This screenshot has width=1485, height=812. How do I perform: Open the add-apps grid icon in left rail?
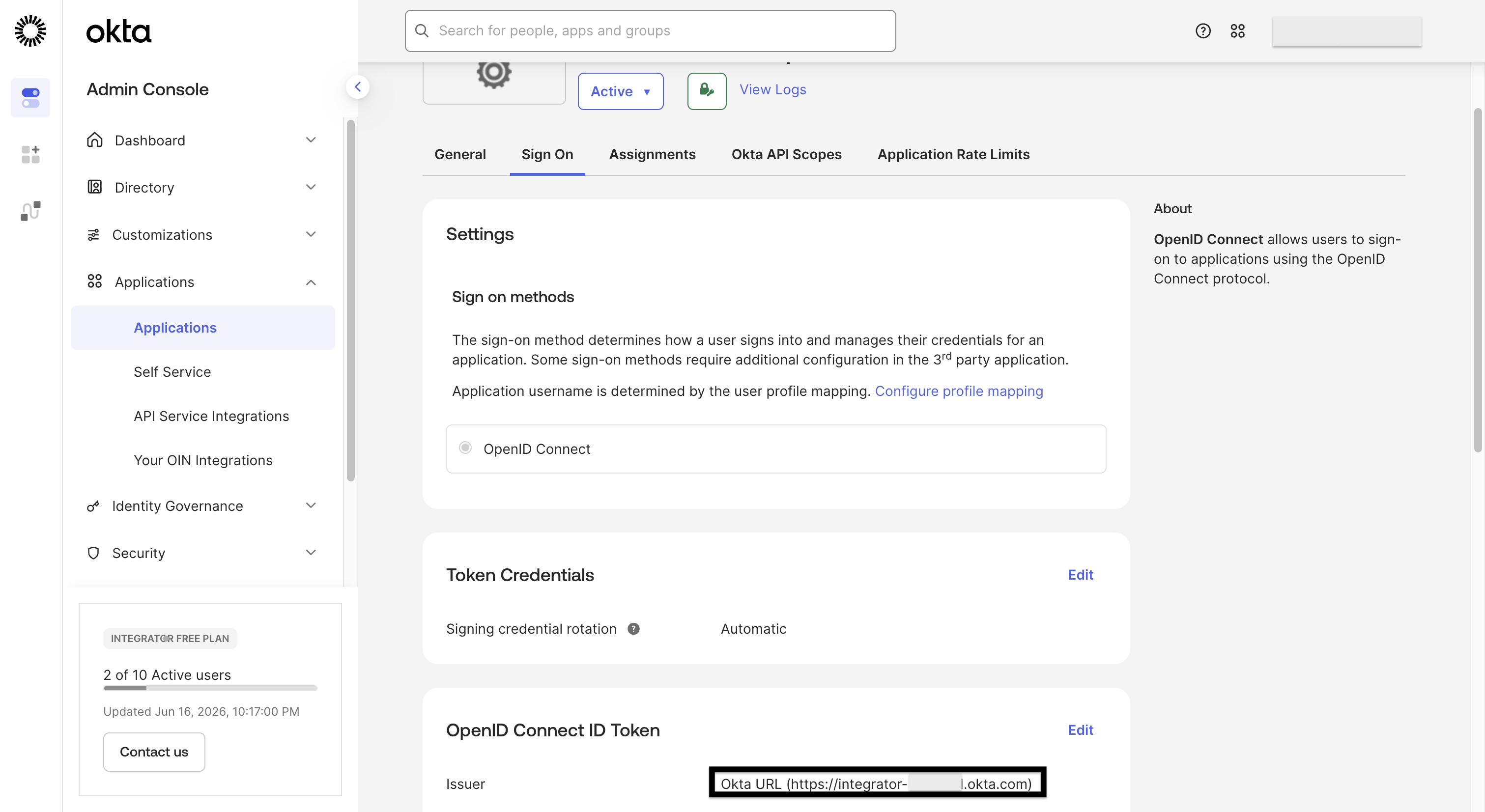(30, 154)
